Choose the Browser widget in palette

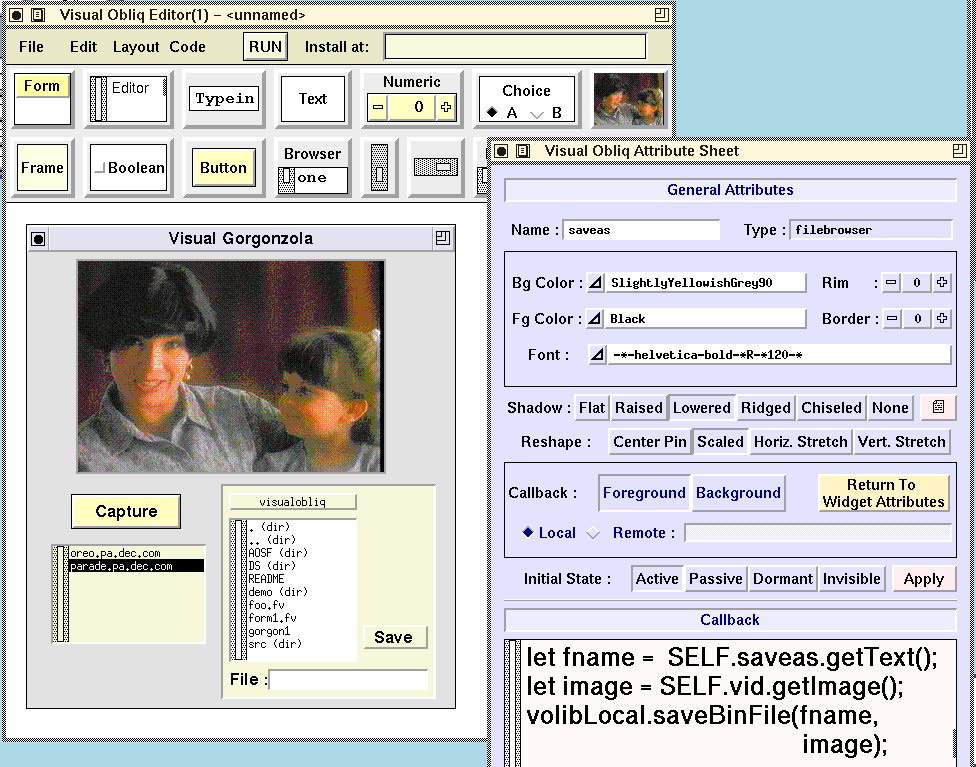point(312,167)
